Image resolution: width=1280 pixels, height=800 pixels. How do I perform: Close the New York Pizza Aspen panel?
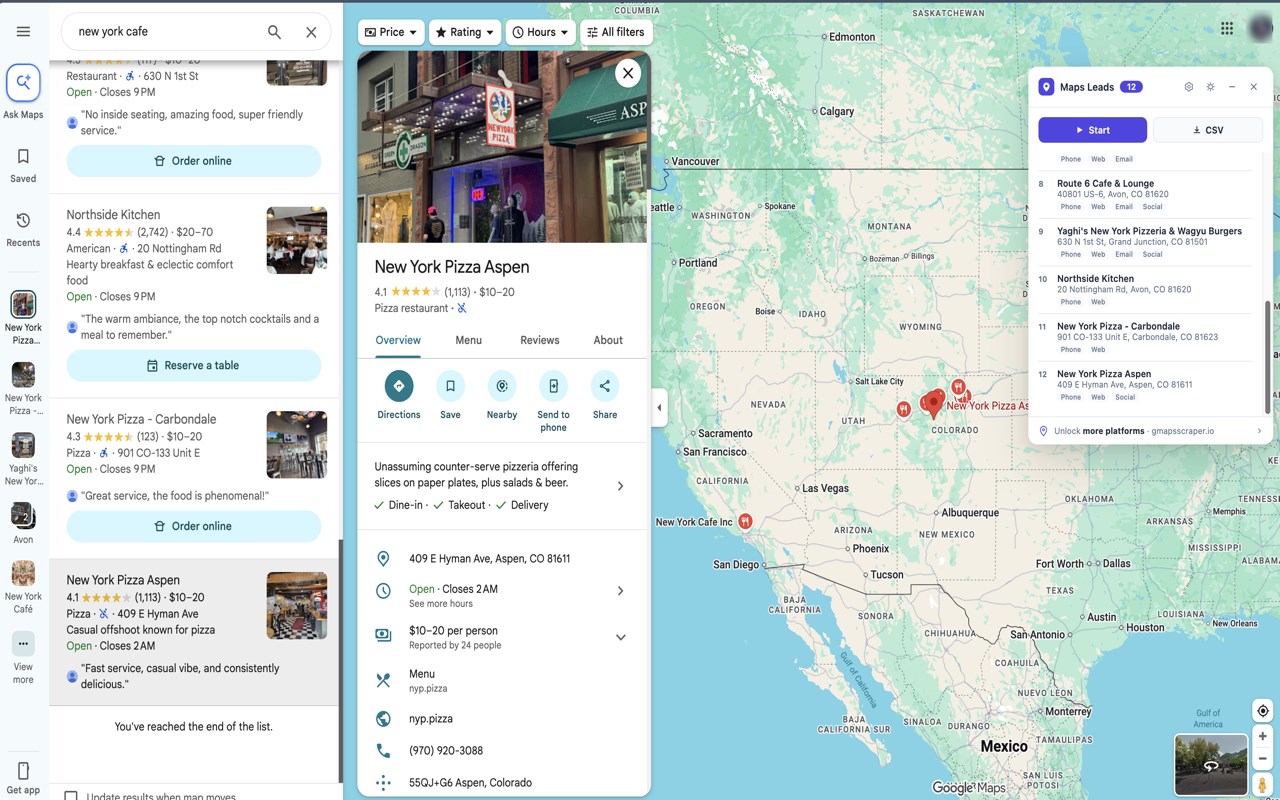628,72
